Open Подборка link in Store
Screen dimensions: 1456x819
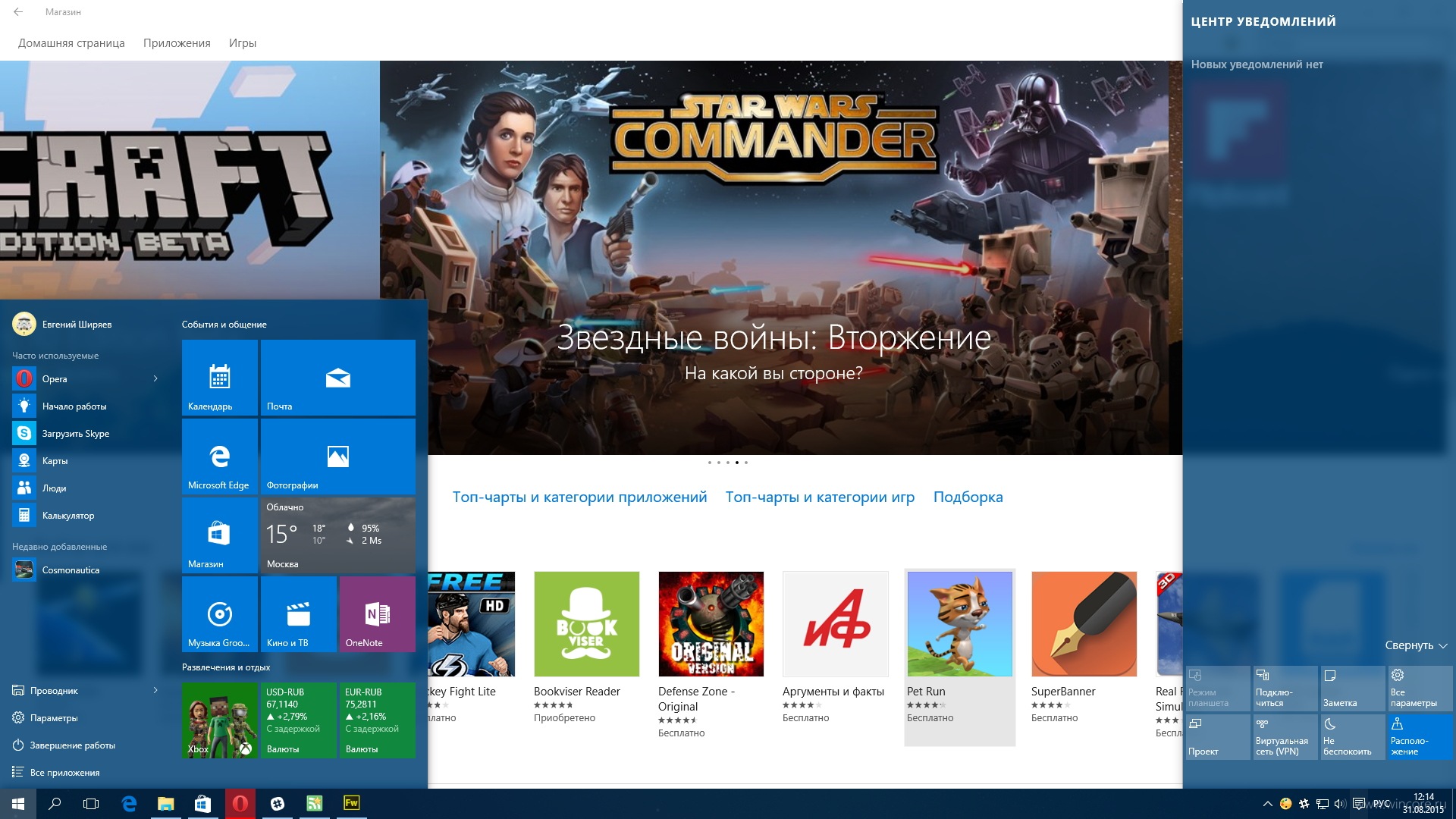coord(968,497)
